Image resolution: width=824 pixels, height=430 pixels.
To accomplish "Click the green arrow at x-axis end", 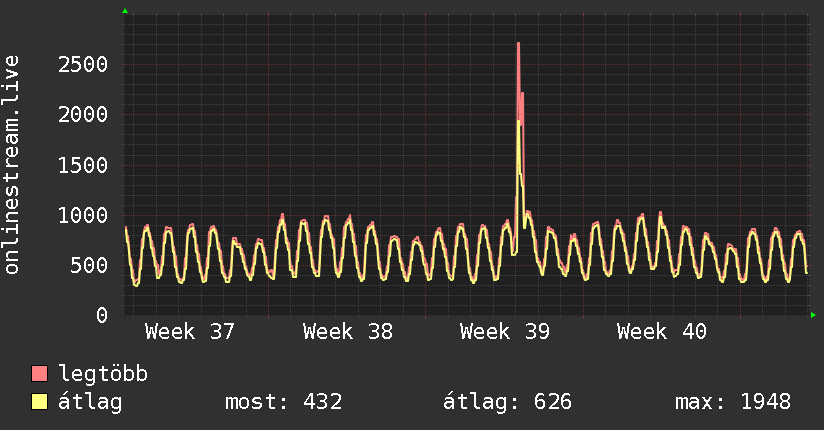I will [813, 315].
